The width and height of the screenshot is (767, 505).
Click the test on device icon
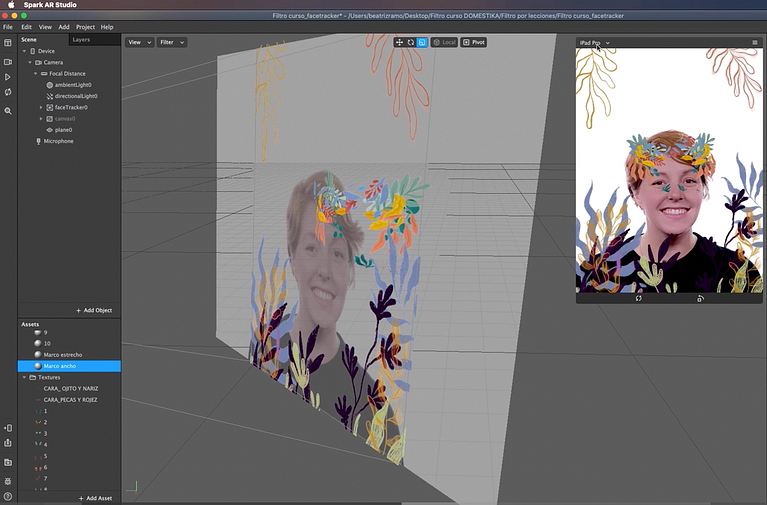tap(8, 428)
